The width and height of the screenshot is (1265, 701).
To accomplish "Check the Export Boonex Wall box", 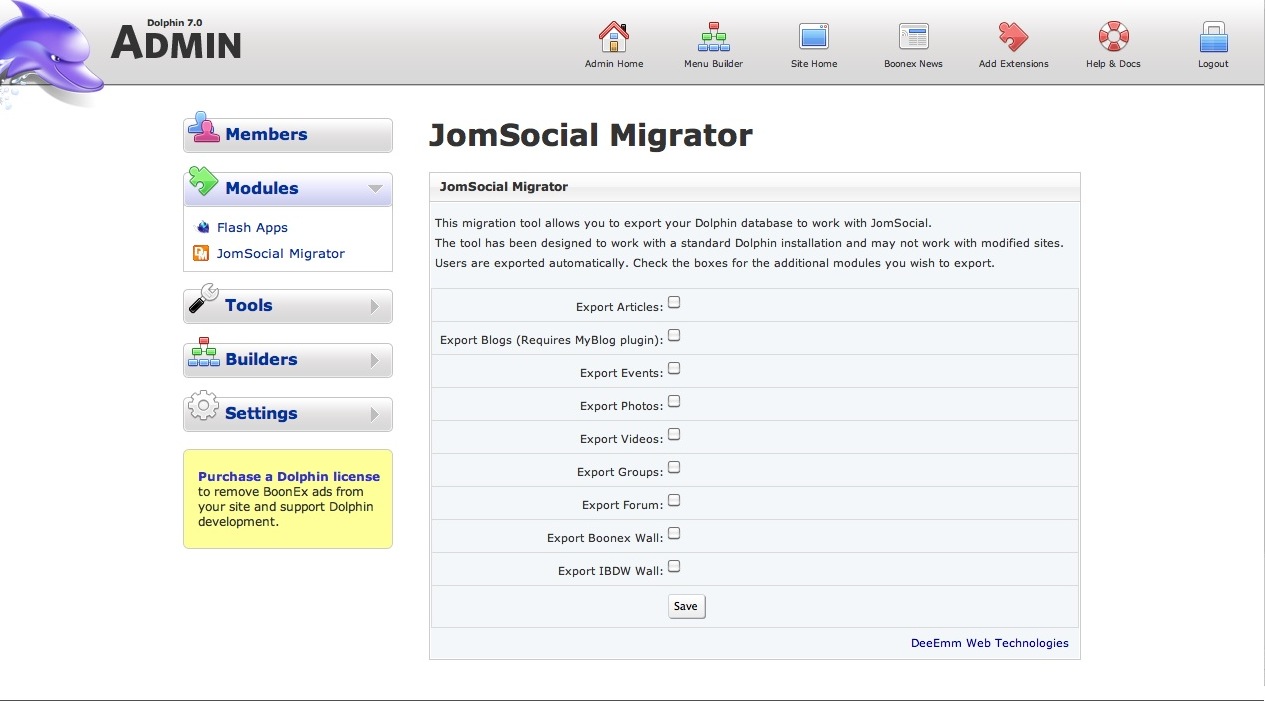I will pyautogui.click(x=674, y=533).
